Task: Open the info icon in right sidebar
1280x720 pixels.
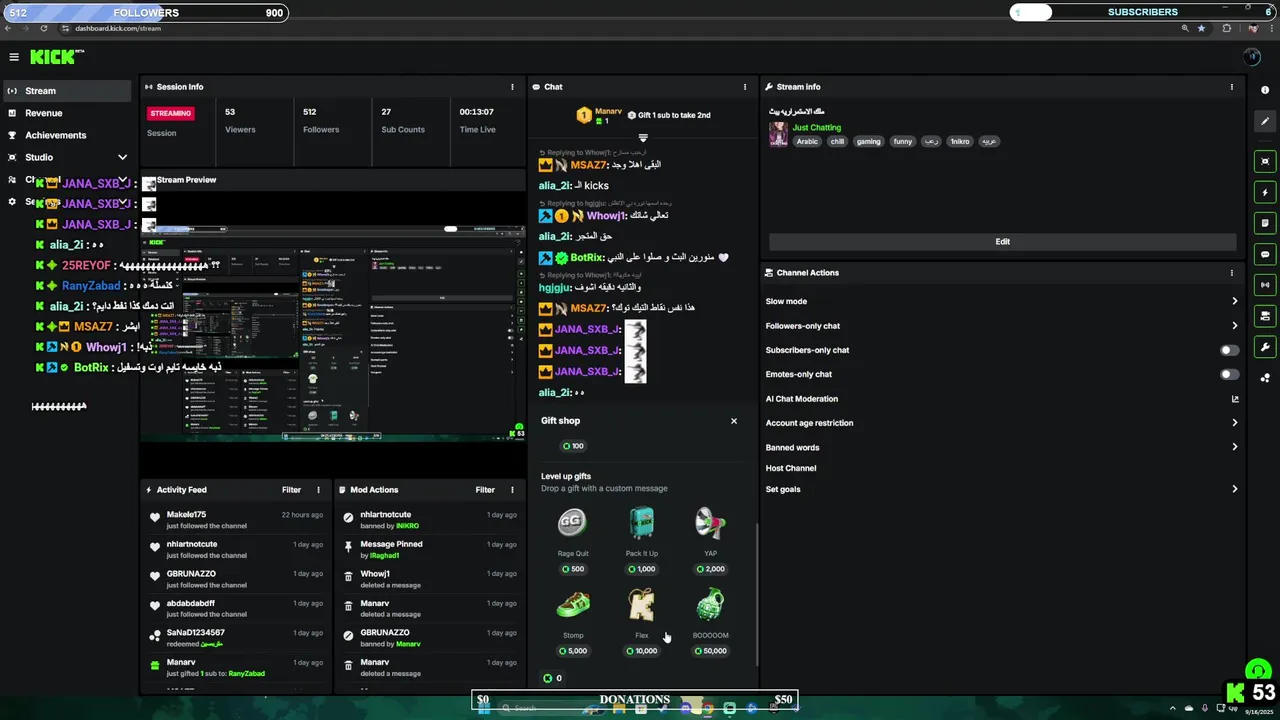Action: pyautogui.click(x=1265, y=90)
